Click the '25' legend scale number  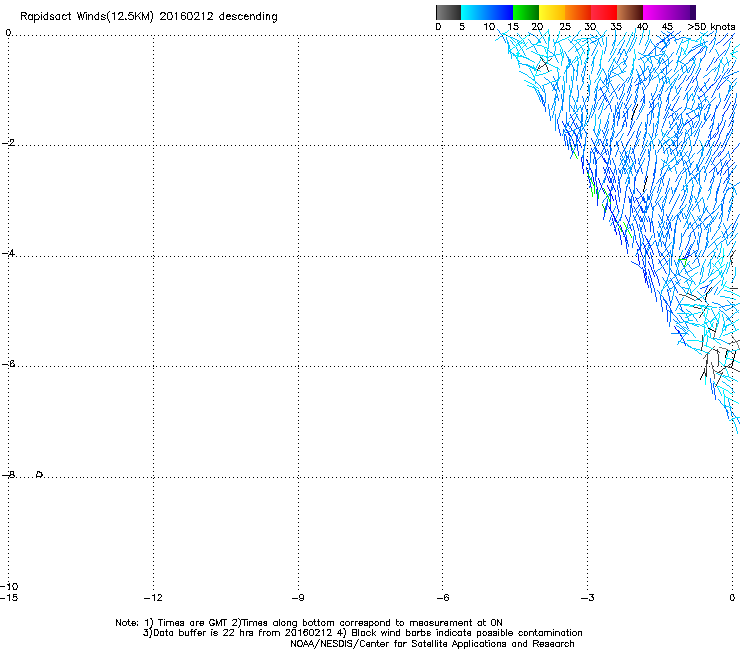pos(565,27)
